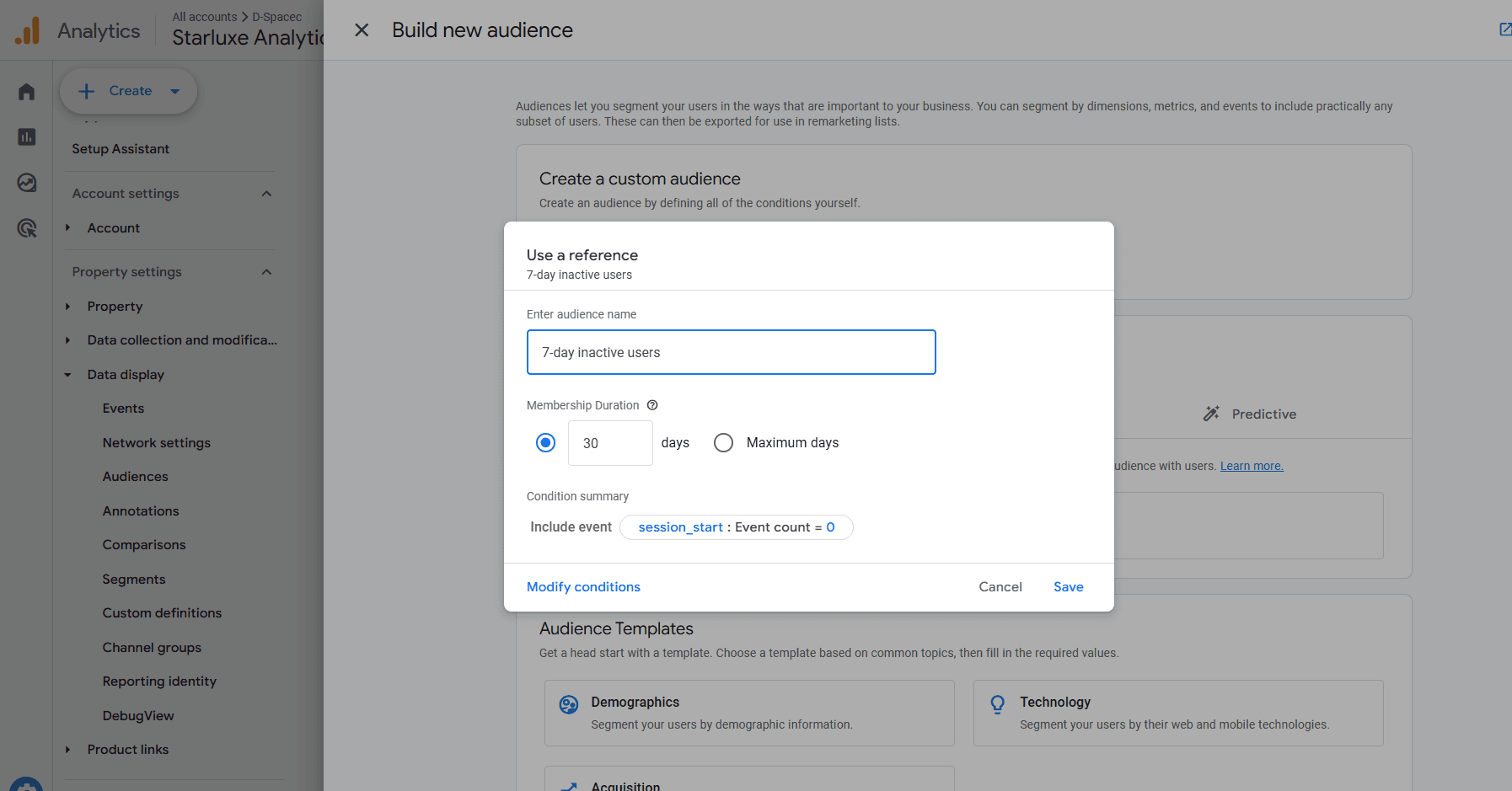Focus the audience name input field
Screen dimensions: 1512x791
[x=731, y=352]
